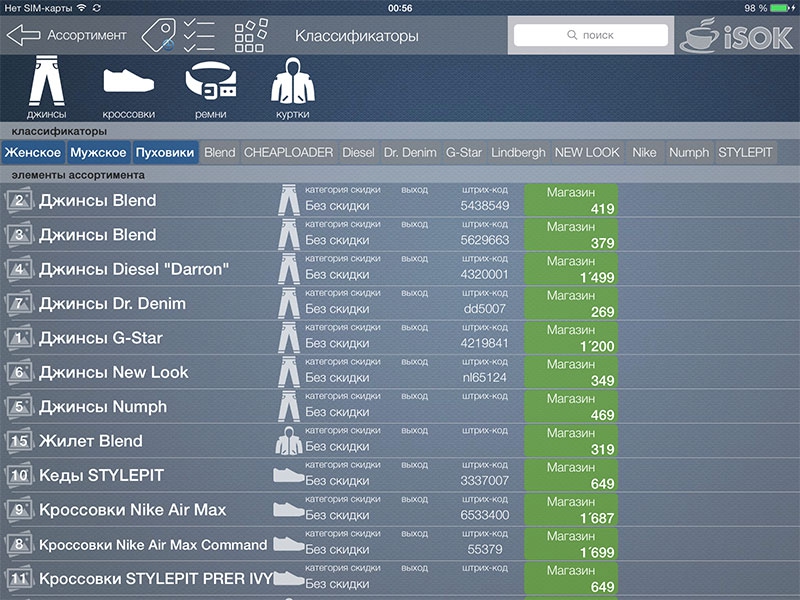The image size is (800, 600).
Task: Select the item name Джинсы G-Star
Action: click(101, 338)
